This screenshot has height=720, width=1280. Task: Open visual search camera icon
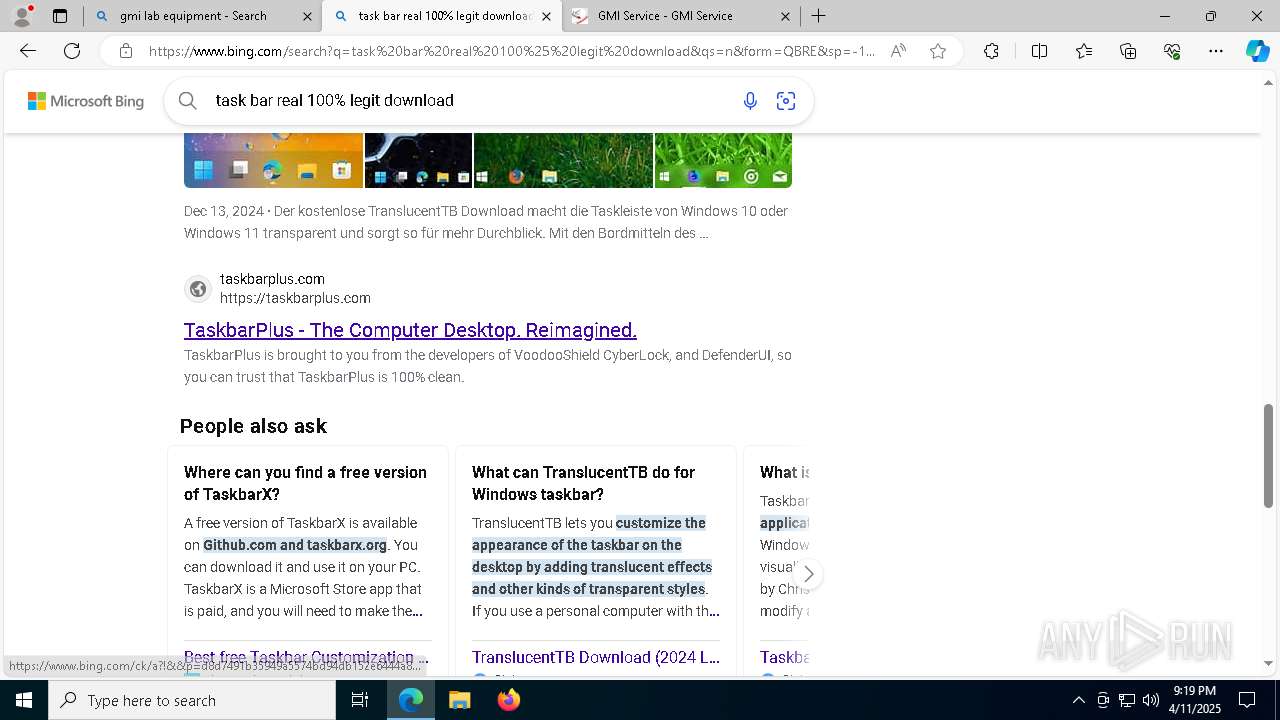(x=786, y=100)
